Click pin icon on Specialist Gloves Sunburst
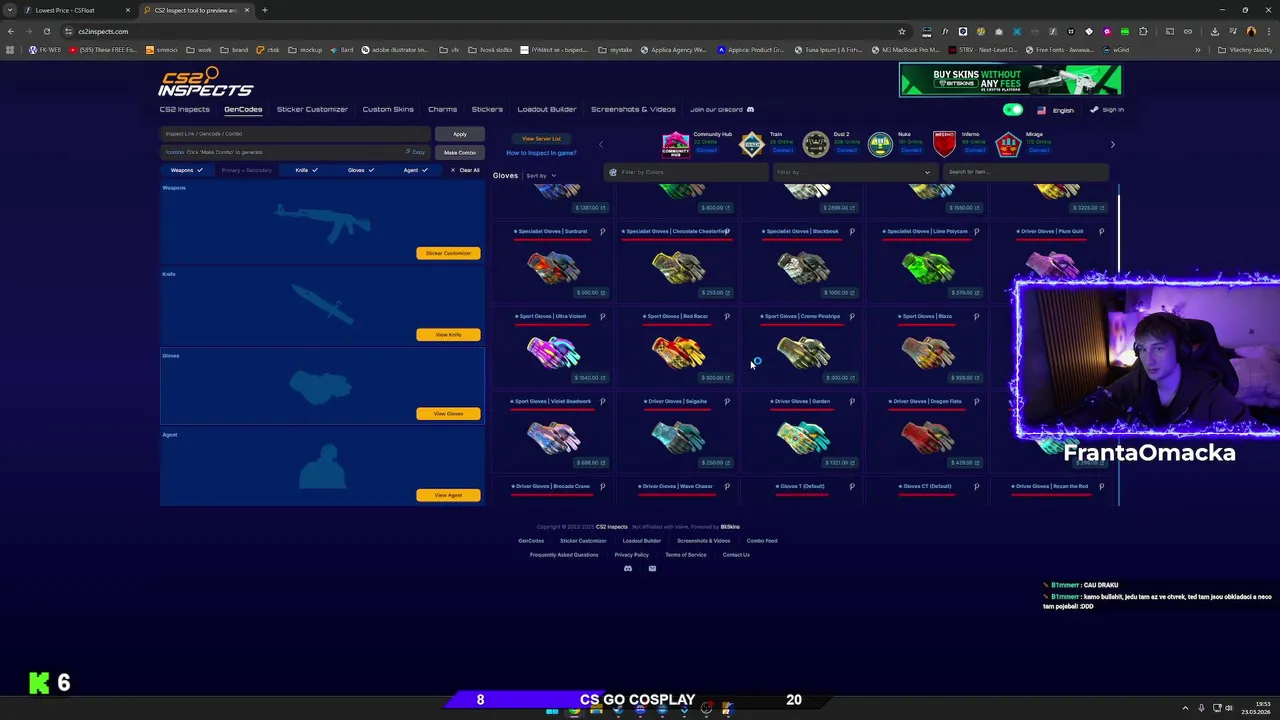 [x=602, y=231]
